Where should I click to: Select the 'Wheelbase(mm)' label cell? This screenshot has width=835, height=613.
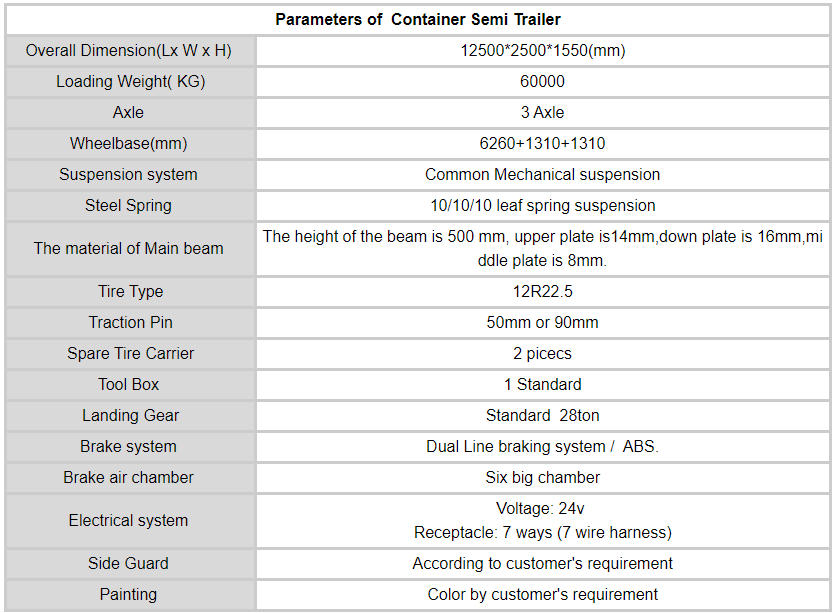pyautogui.click(x=129, y=143)
